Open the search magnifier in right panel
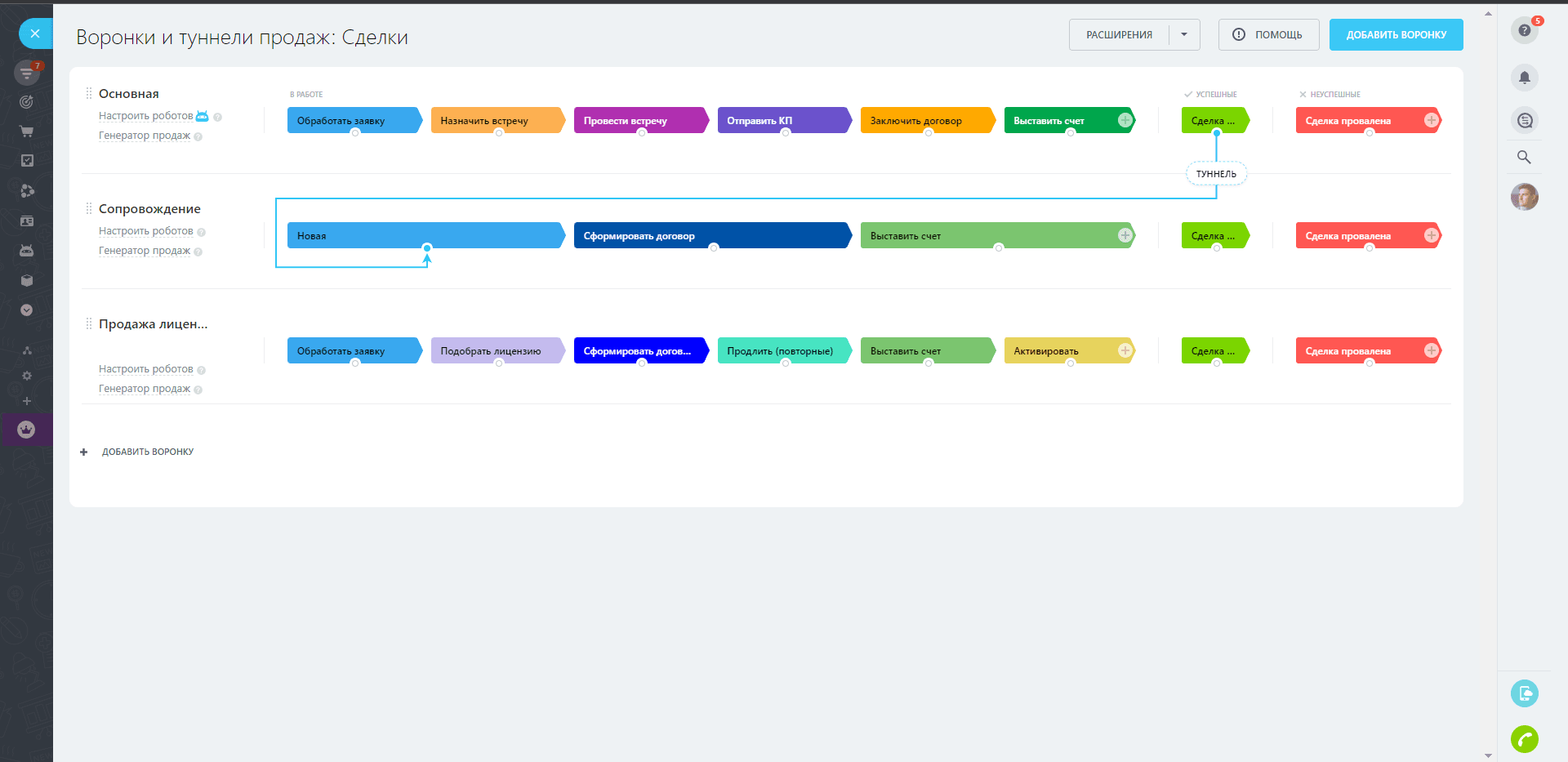The image size is (1568, 762). (x=1524, y=157)
